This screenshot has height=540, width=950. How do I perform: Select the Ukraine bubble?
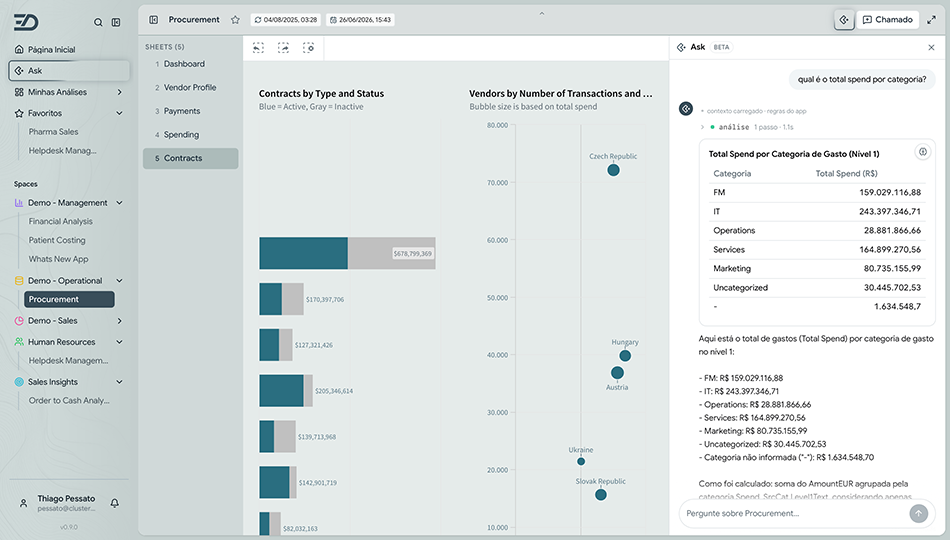[x=581, y=462]
